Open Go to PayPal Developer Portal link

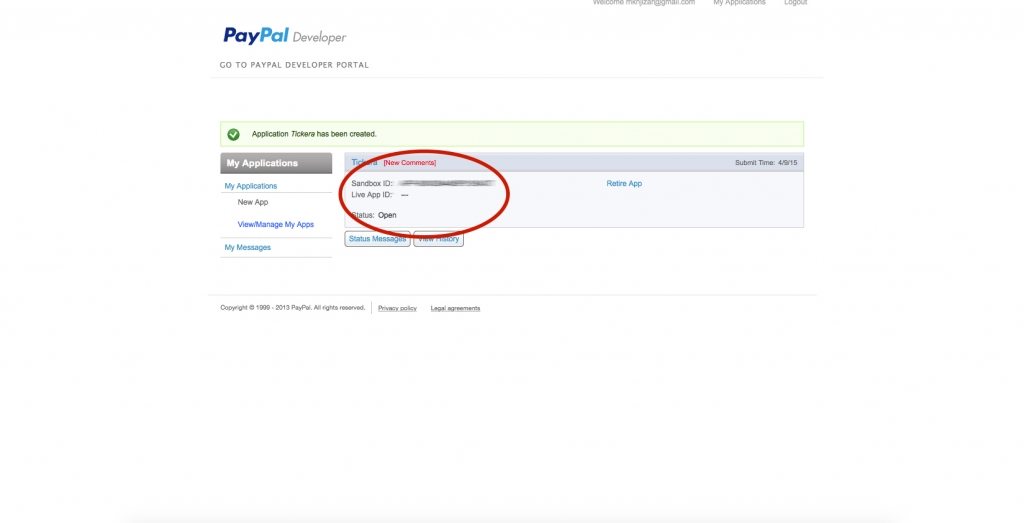pos(294,65)
